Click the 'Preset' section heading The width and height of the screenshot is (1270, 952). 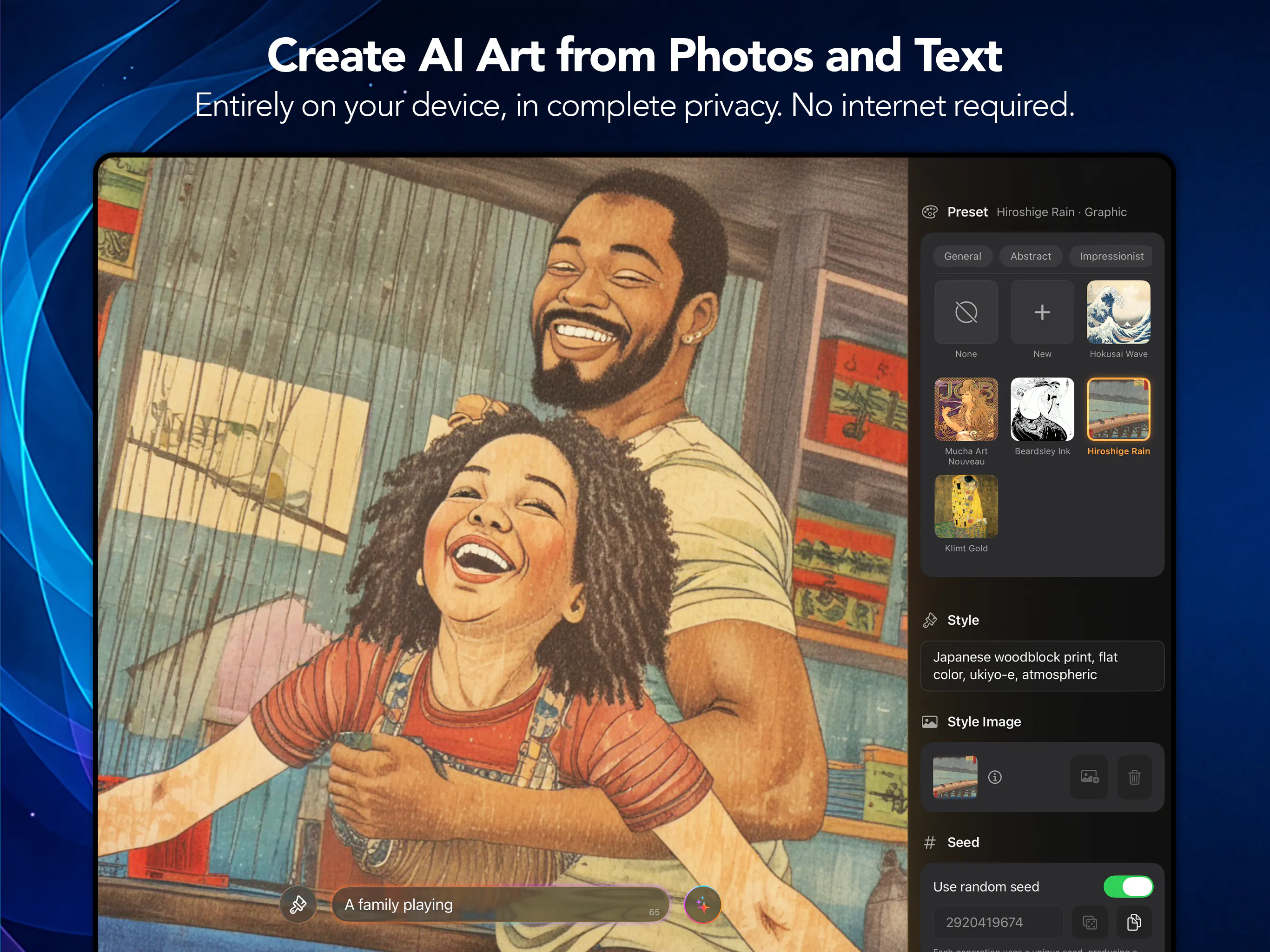[x=967, y=212]
